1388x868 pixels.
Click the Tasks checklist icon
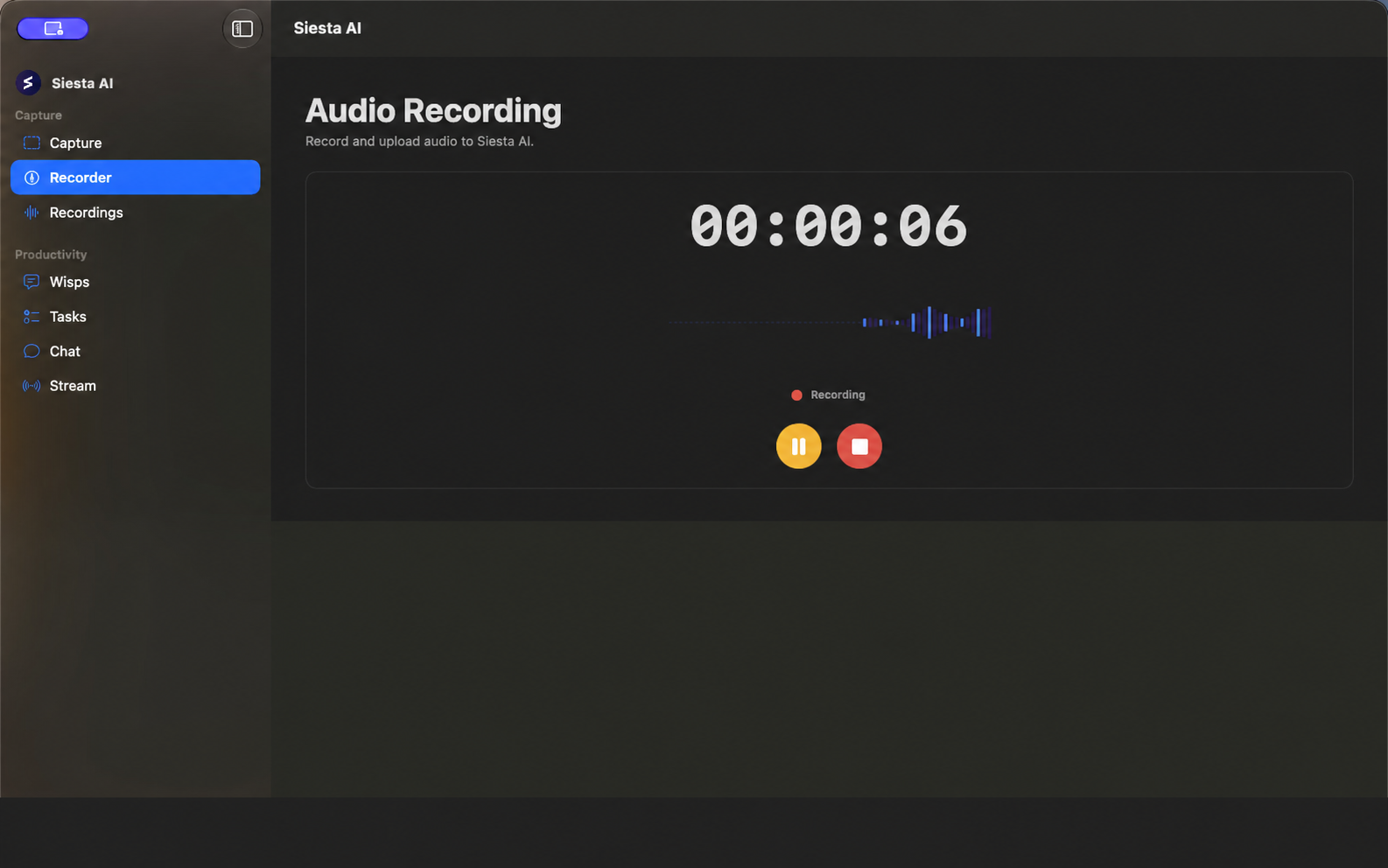coord(32,317)
